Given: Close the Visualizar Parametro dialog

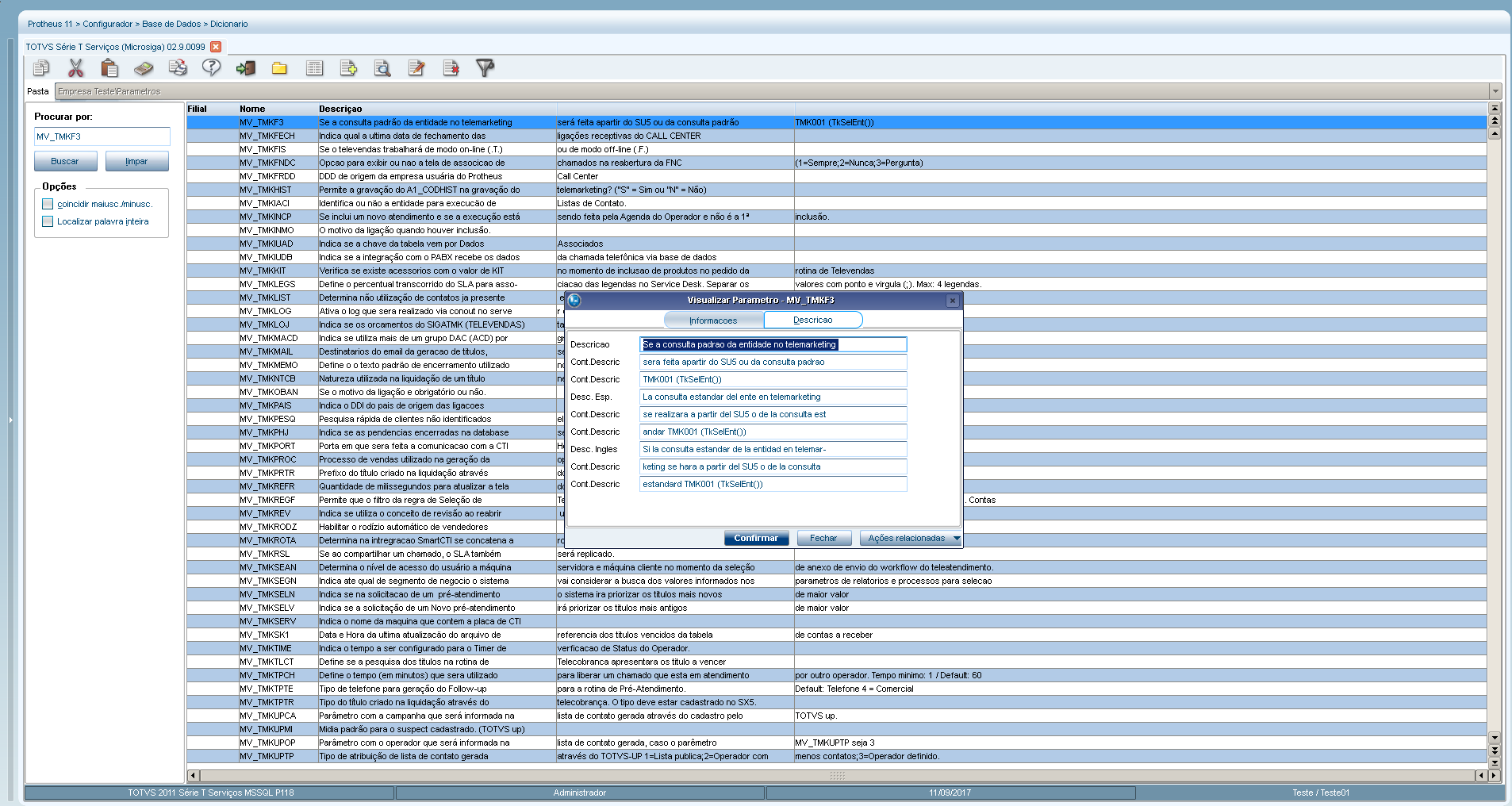Looking at the screenshot, I should (953, 301).
